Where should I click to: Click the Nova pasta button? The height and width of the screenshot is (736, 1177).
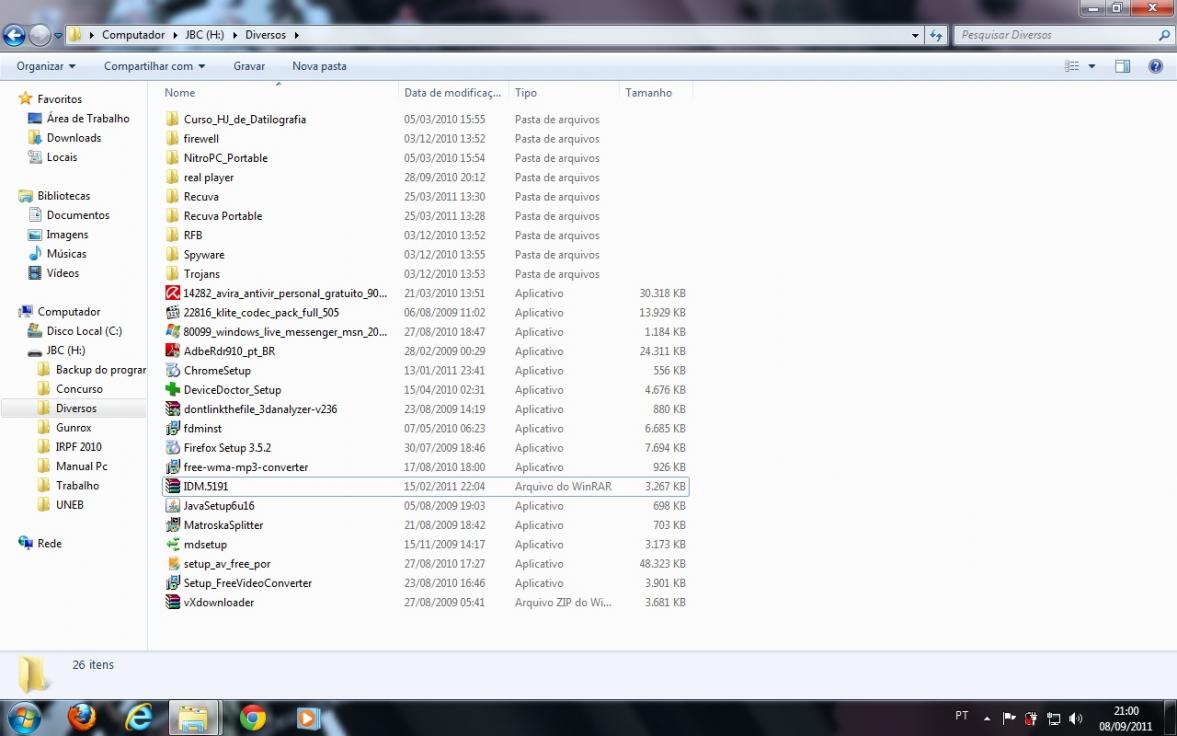pyautogui.click(x=319, y=66)
